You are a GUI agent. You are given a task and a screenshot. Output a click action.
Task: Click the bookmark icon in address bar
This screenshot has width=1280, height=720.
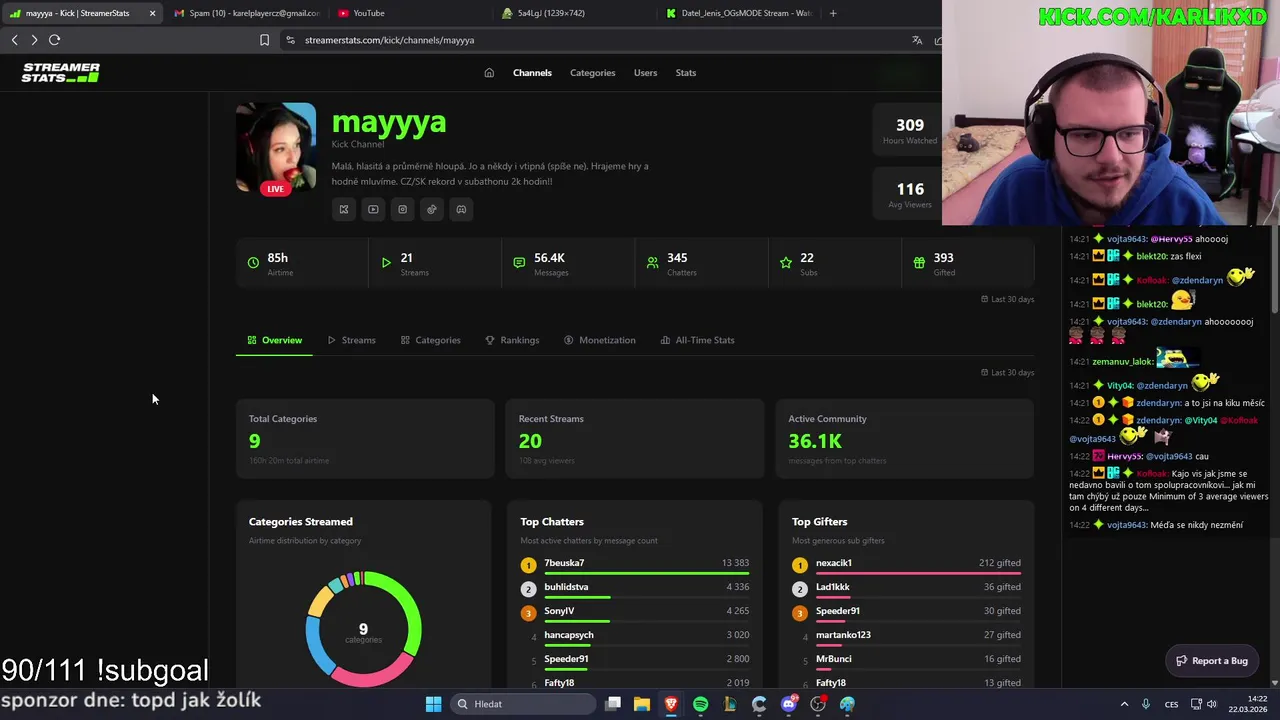click(x=264, y=40)
